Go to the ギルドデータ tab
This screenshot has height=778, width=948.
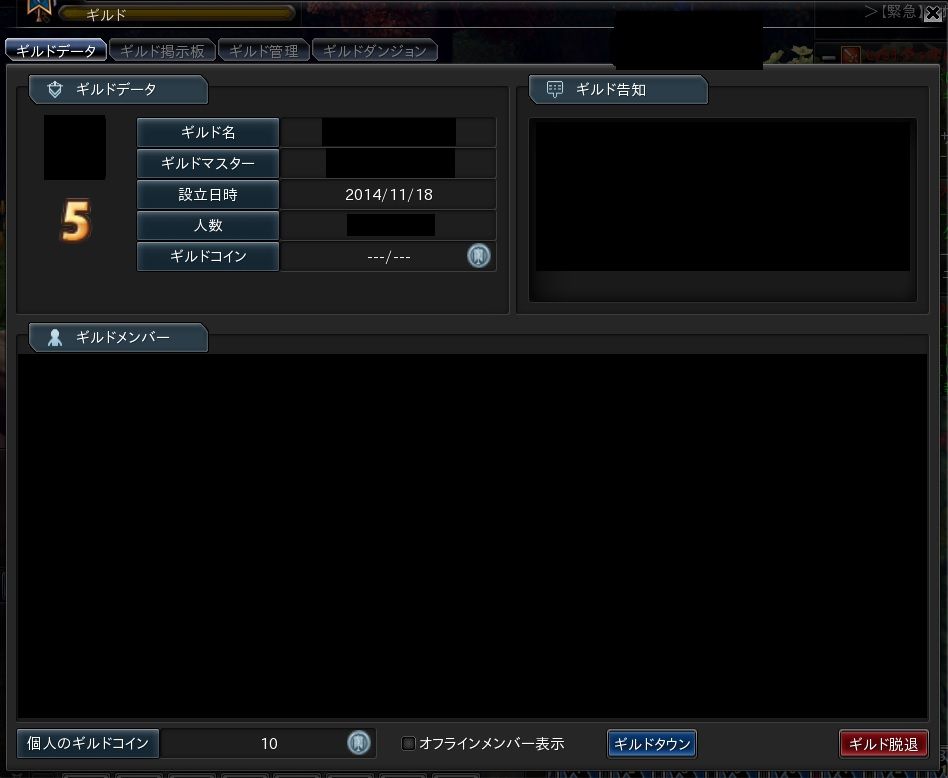[x=56, y=51]
